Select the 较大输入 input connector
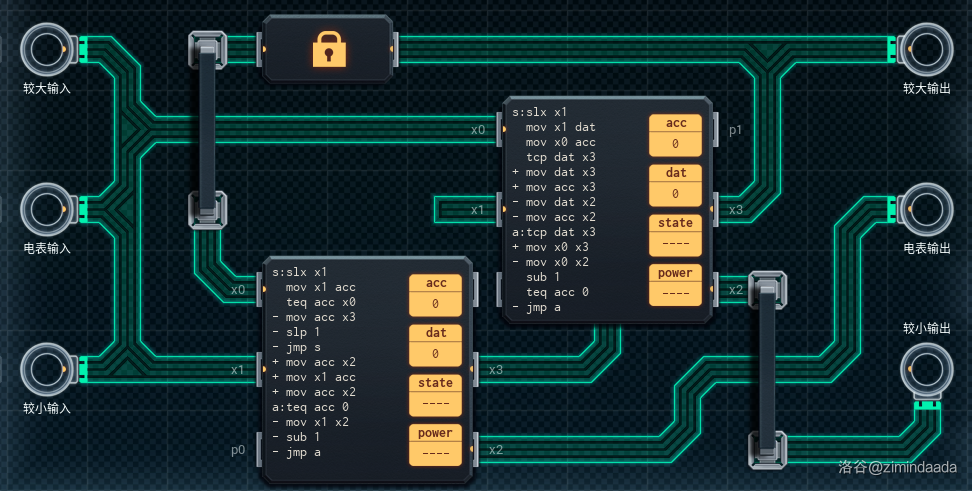Image resolution: width=972 pixels, height=491 pixels. [45, 48]
